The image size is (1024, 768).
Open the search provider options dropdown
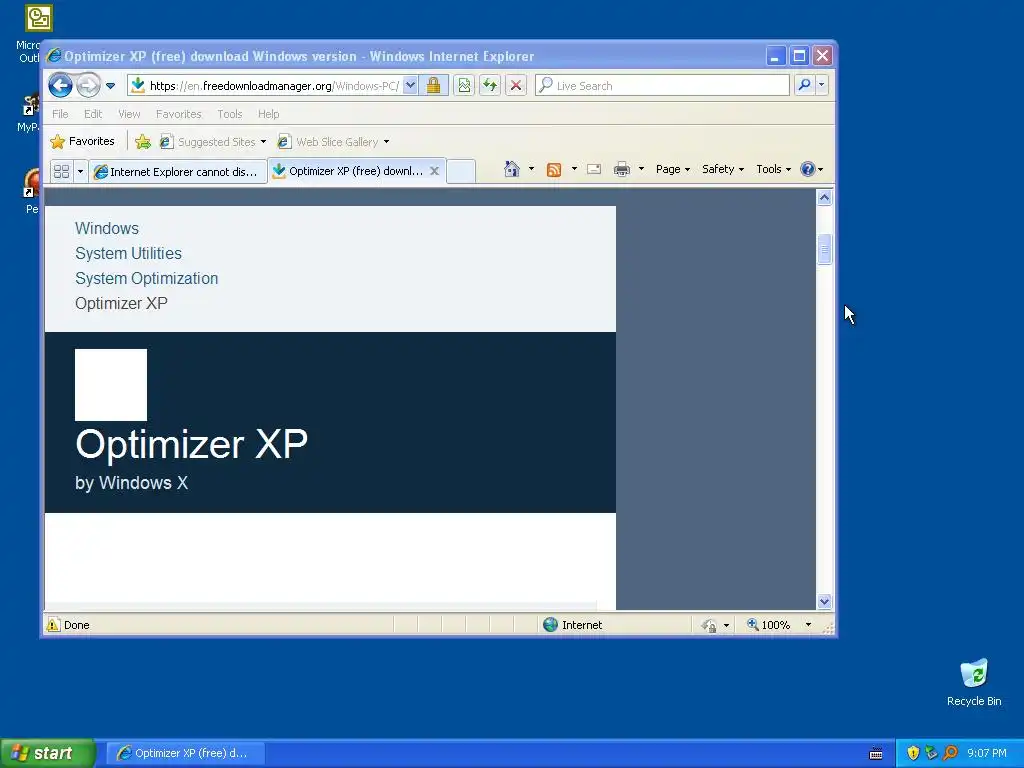(822, 85)
